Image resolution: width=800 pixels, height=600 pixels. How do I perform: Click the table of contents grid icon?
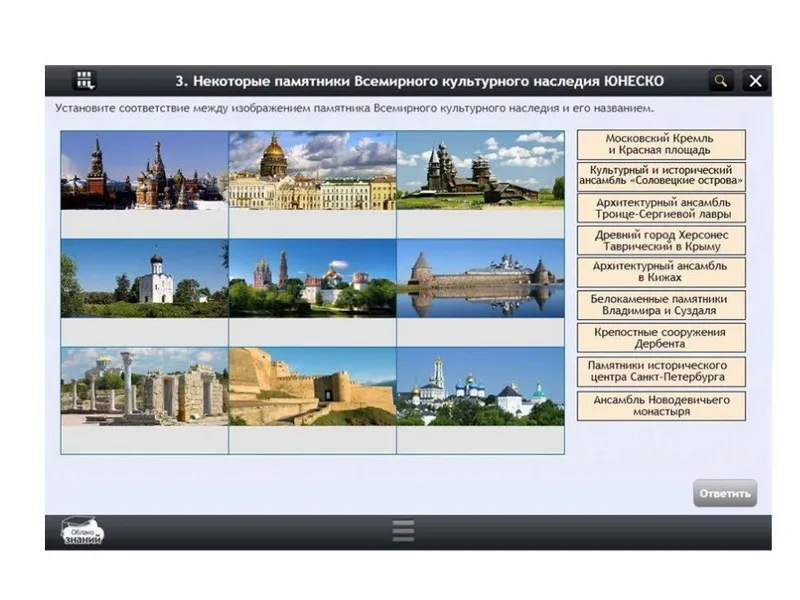coord(85,81)
